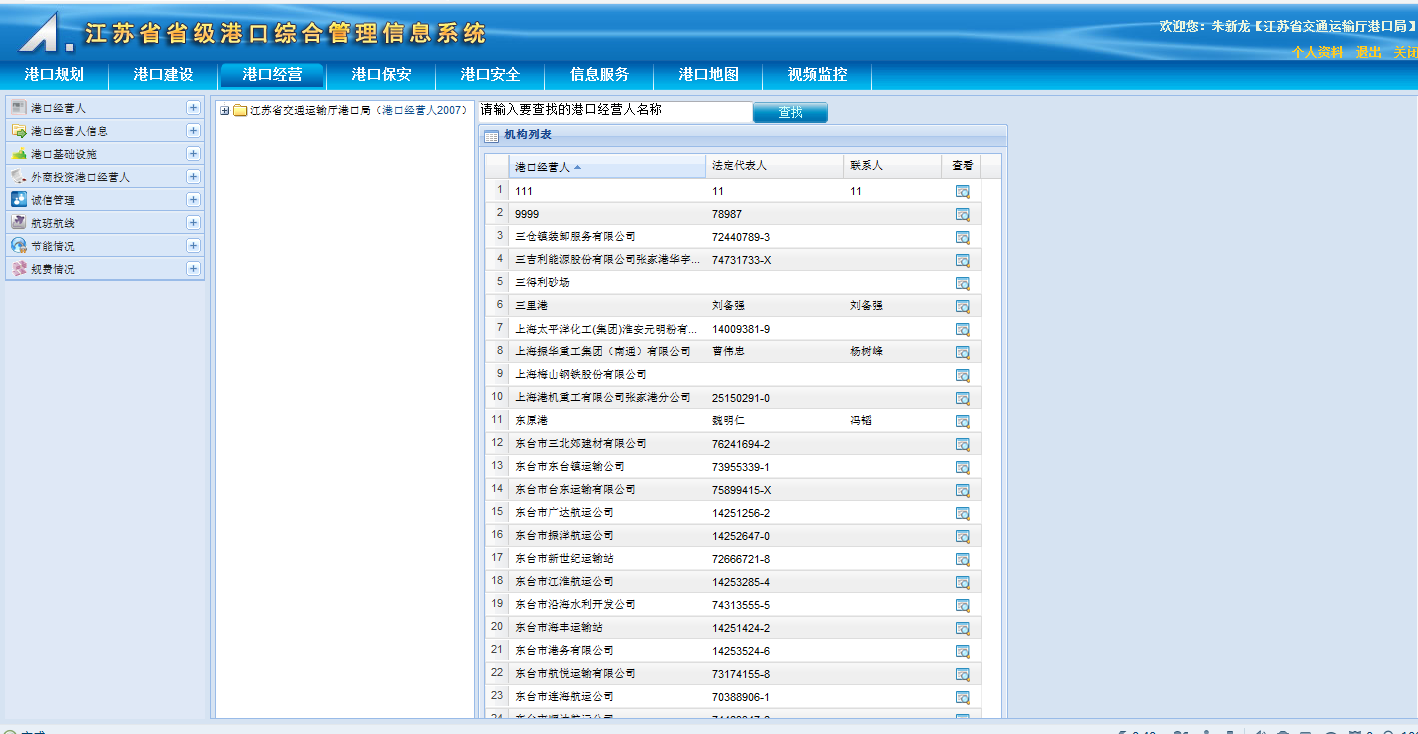
Task: Click the operator name search field
Action: coord(614,110)
